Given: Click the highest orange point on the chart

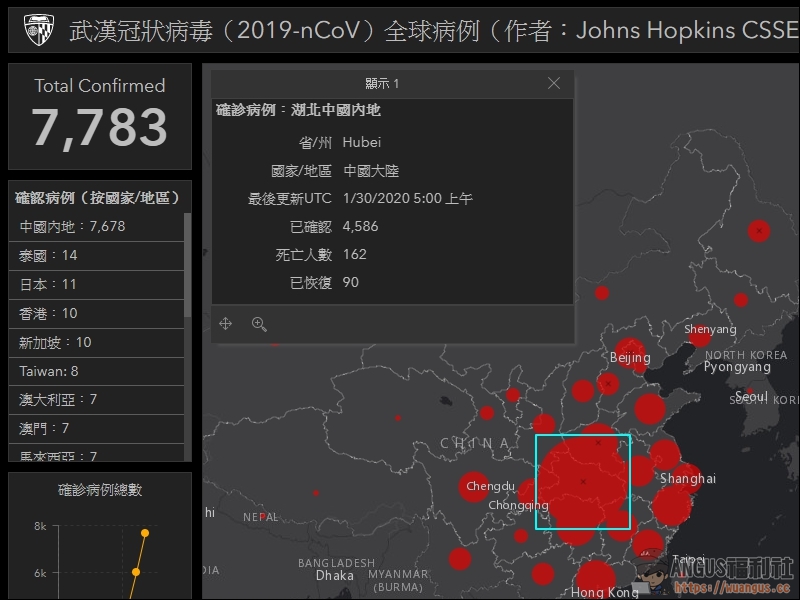Looking at the screenshot, I should (145, 533).
